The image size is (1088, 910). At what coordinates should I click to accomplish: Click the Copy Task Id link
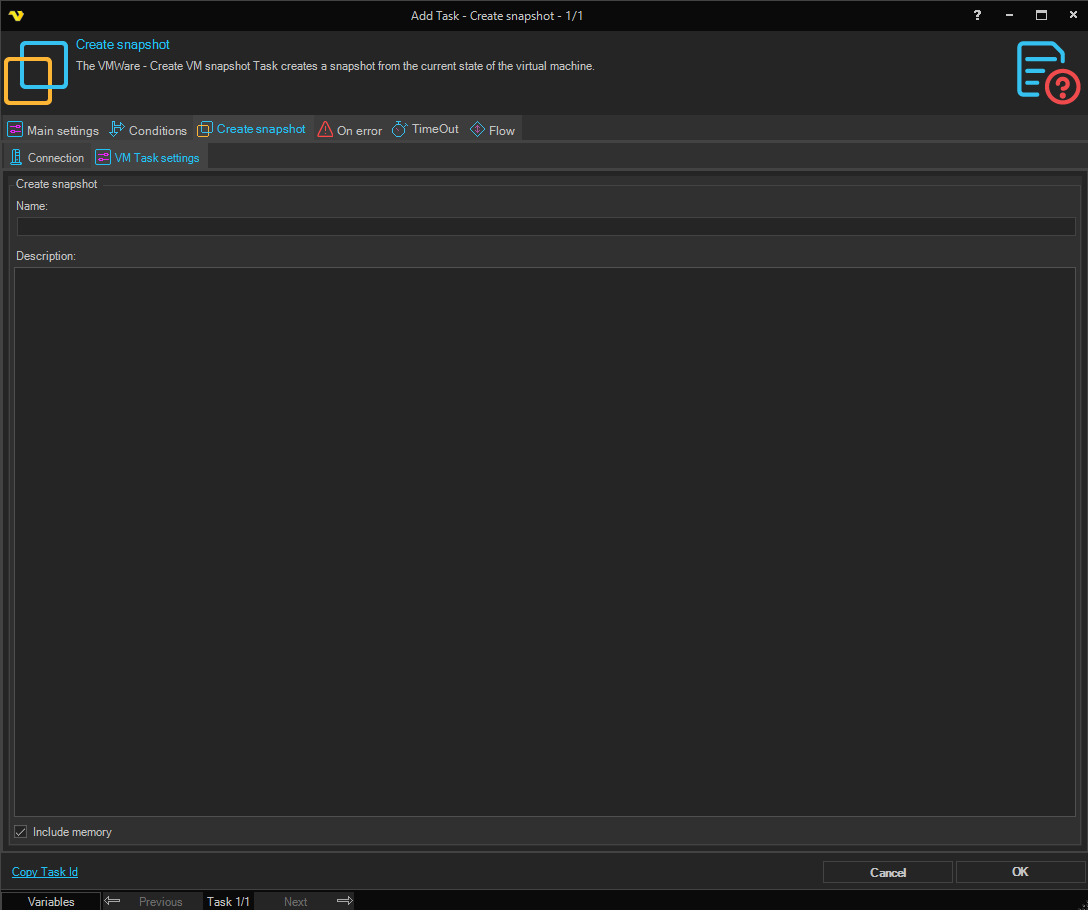coord(45,872)
